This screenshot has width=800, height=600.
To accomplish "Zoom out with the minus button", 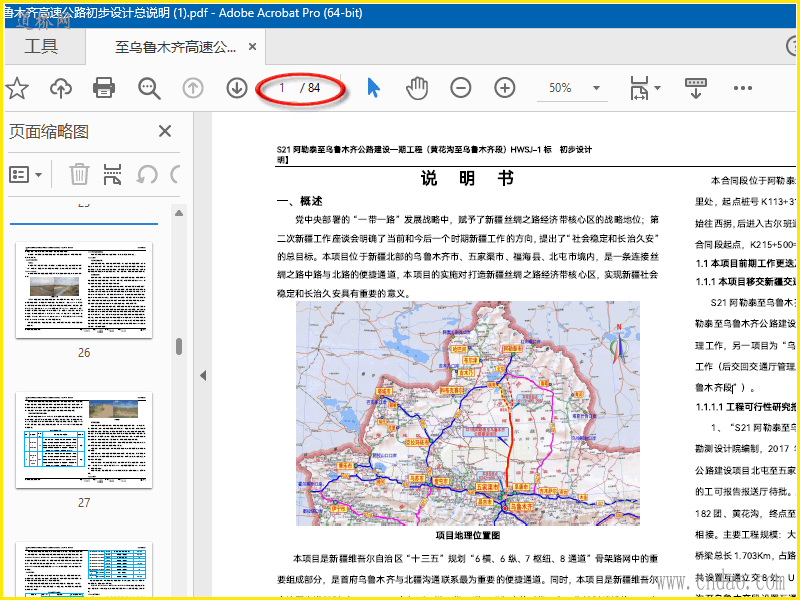I will pos(461,88).
